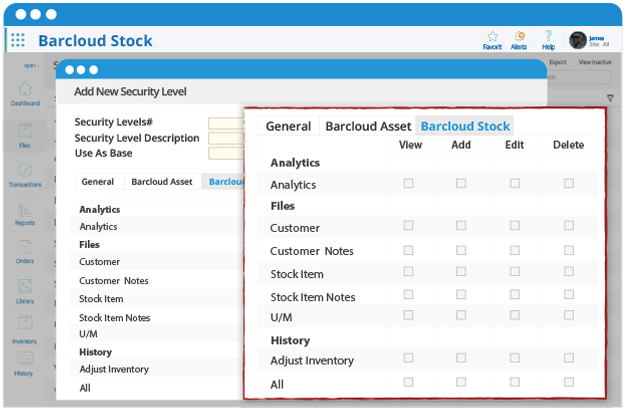Expand the open sidebar toggle
Screen dimensions: 626x415
pyautogui.click(x=32, y=66)
